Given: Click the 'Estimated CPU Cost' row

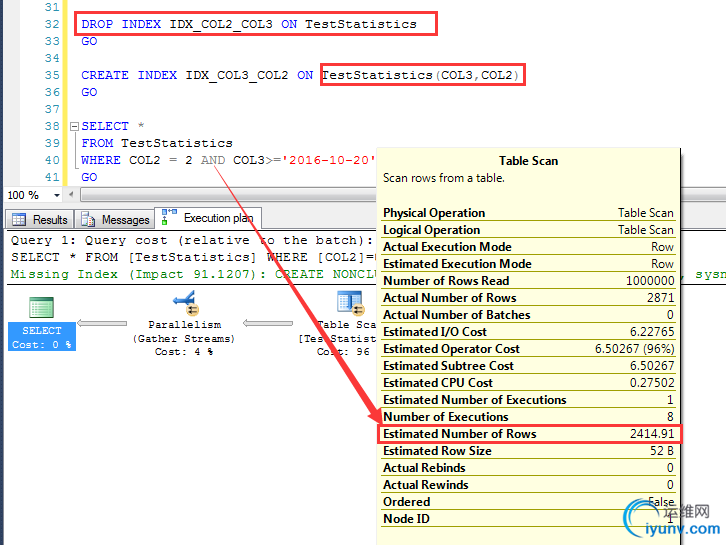Looking at the screenshot, I should click(528, 383).
